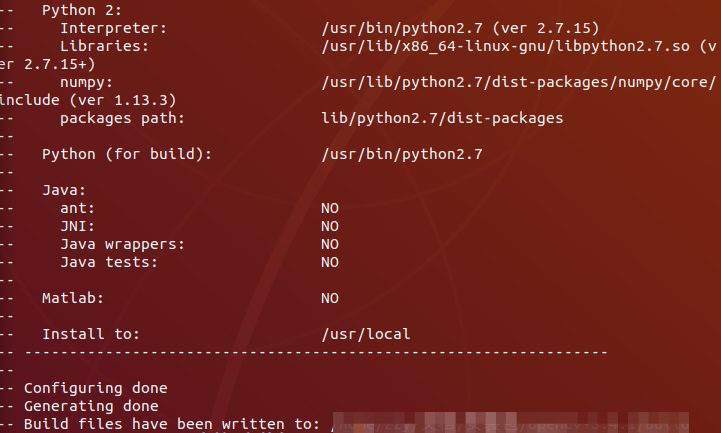Click the NO value next to ant
Image resolution: width=721 pixels, height=433 pixels.
(330, 209)
